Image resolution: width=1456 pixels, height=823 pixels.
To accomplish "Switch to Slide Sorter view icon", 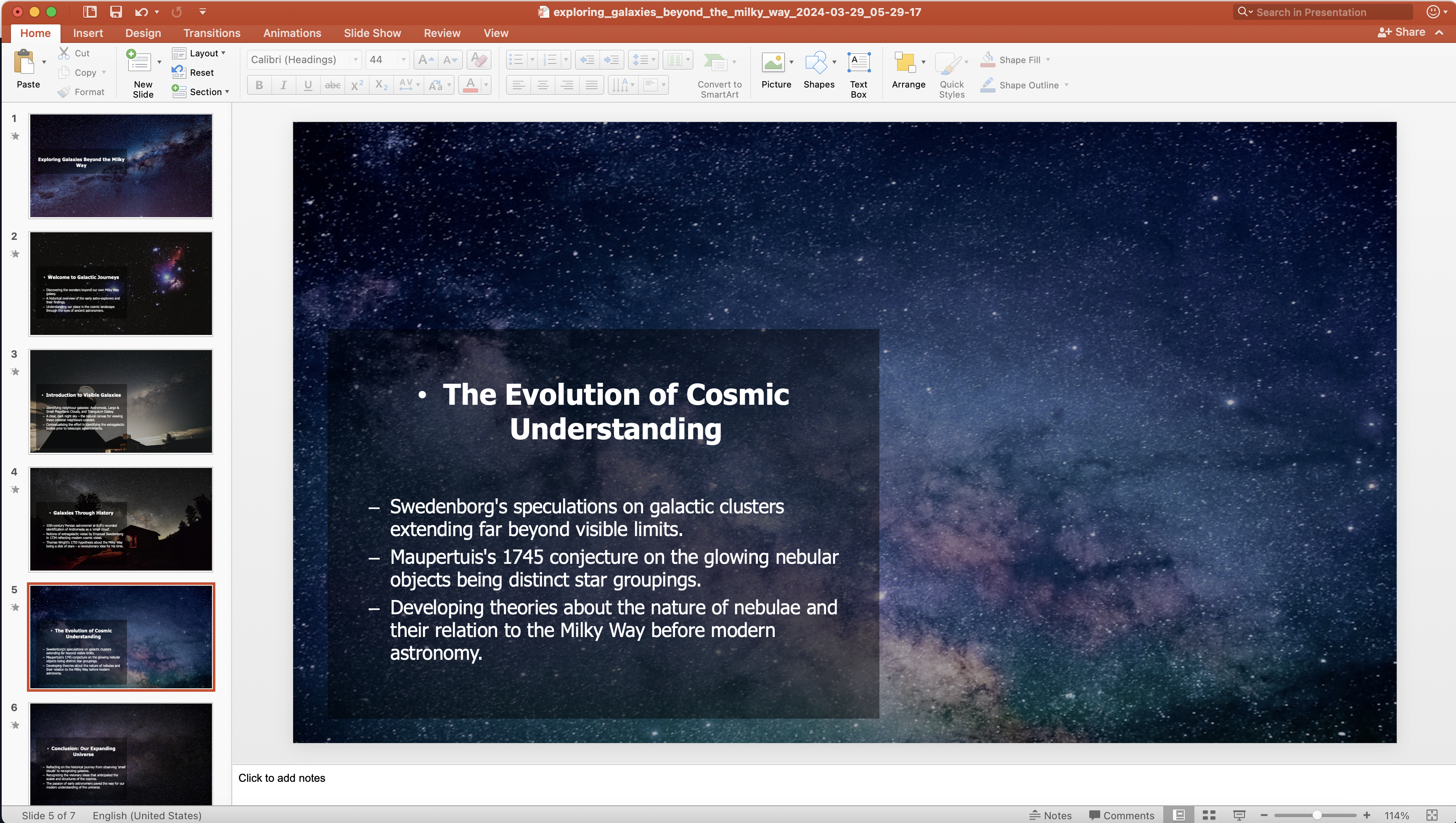I will 1208,815.
